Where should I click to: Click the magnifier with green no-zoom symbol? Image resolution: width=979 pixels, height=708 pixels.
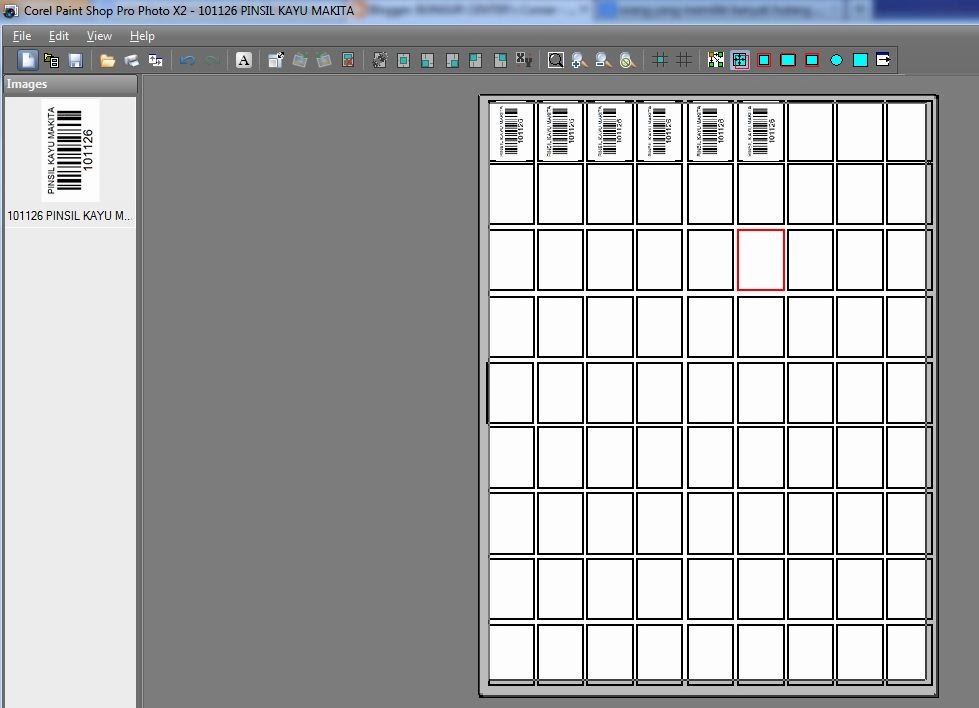coord(627,60)
